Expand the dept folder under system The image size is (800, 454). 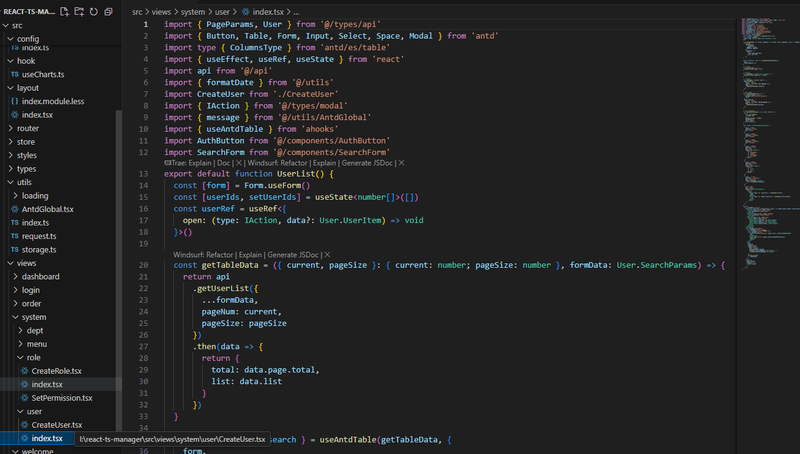34,330
